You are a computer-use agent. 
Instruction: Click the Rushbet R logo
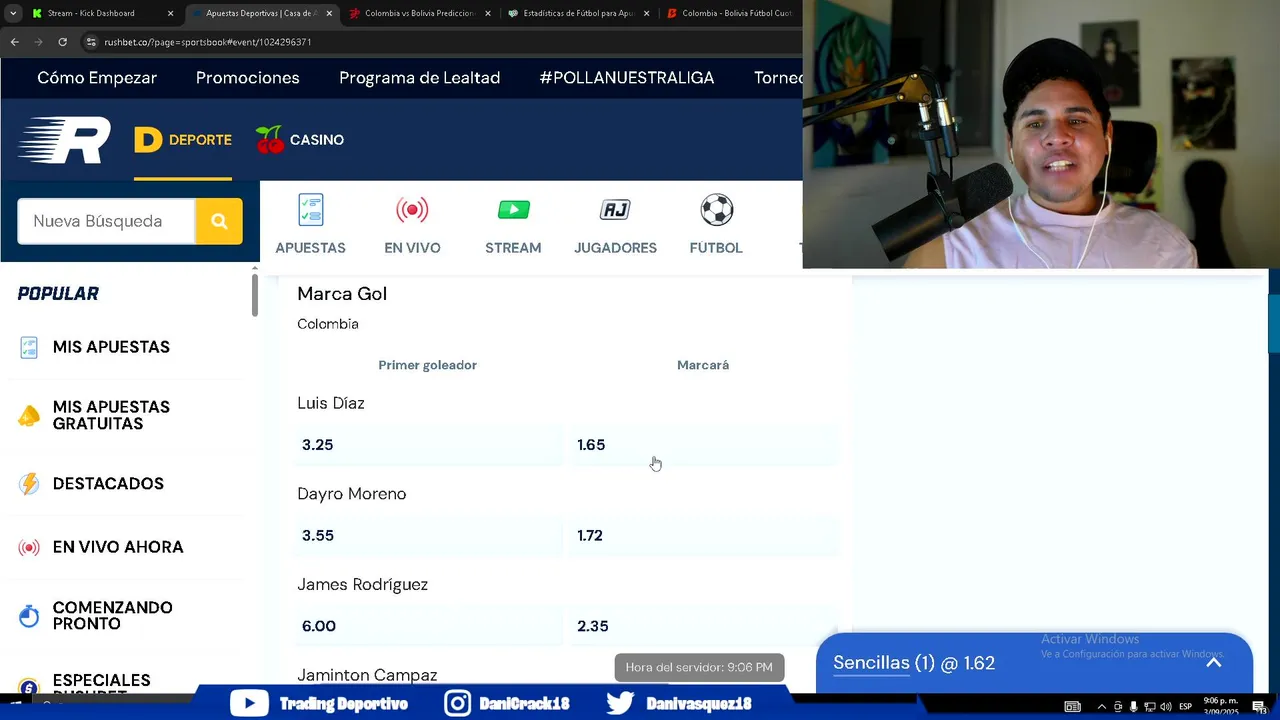64,140
